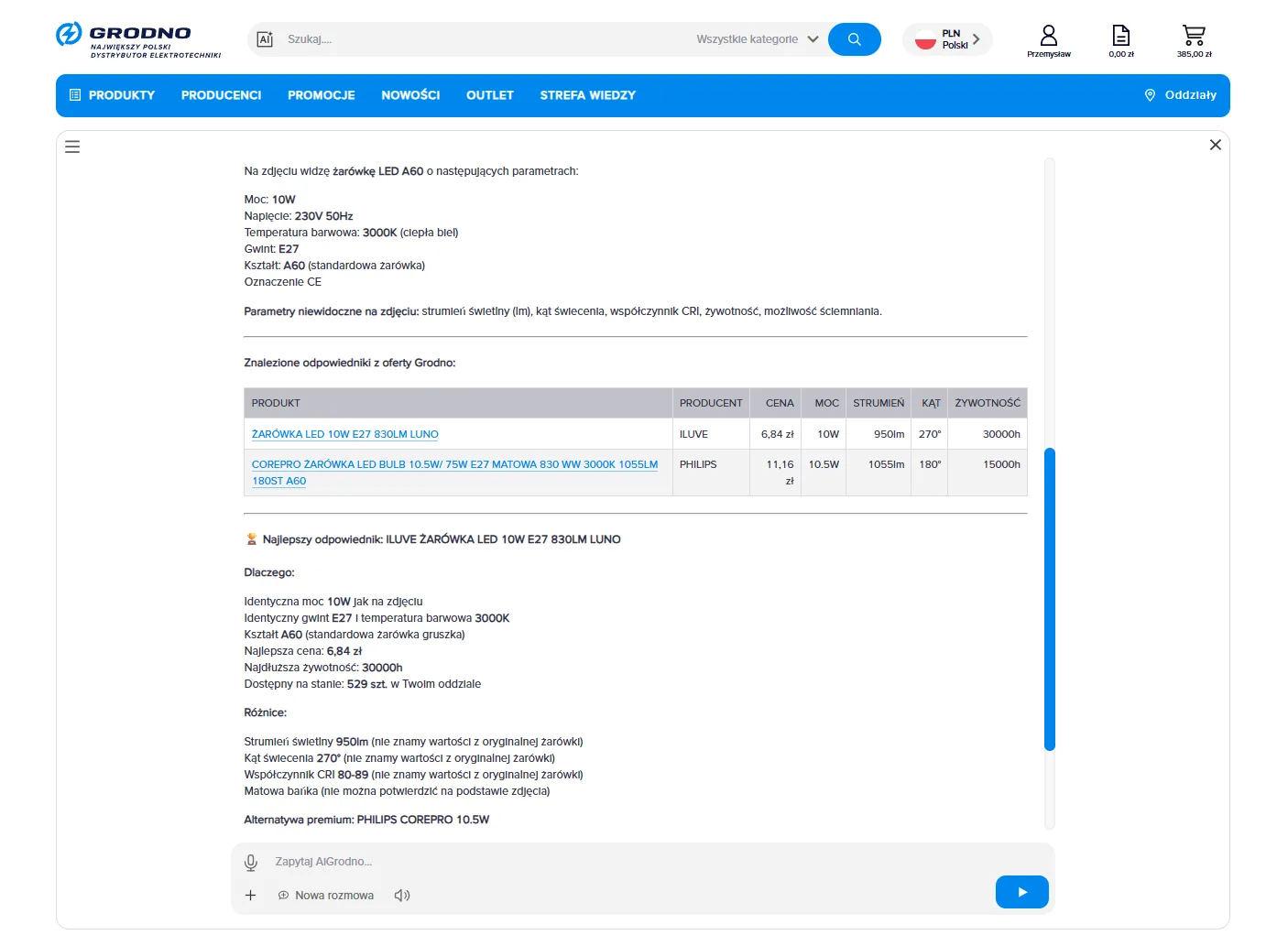Click the 270° angle cell
Viewport: 1288px width, 935px height.
click(930, 434)
